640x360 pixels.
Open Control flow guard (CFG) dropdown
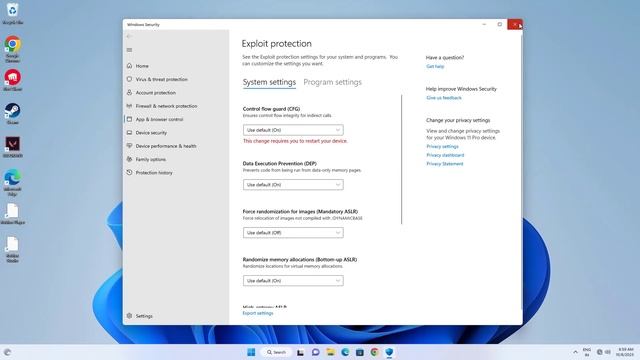pyautogui.click(x=293, y=130)
